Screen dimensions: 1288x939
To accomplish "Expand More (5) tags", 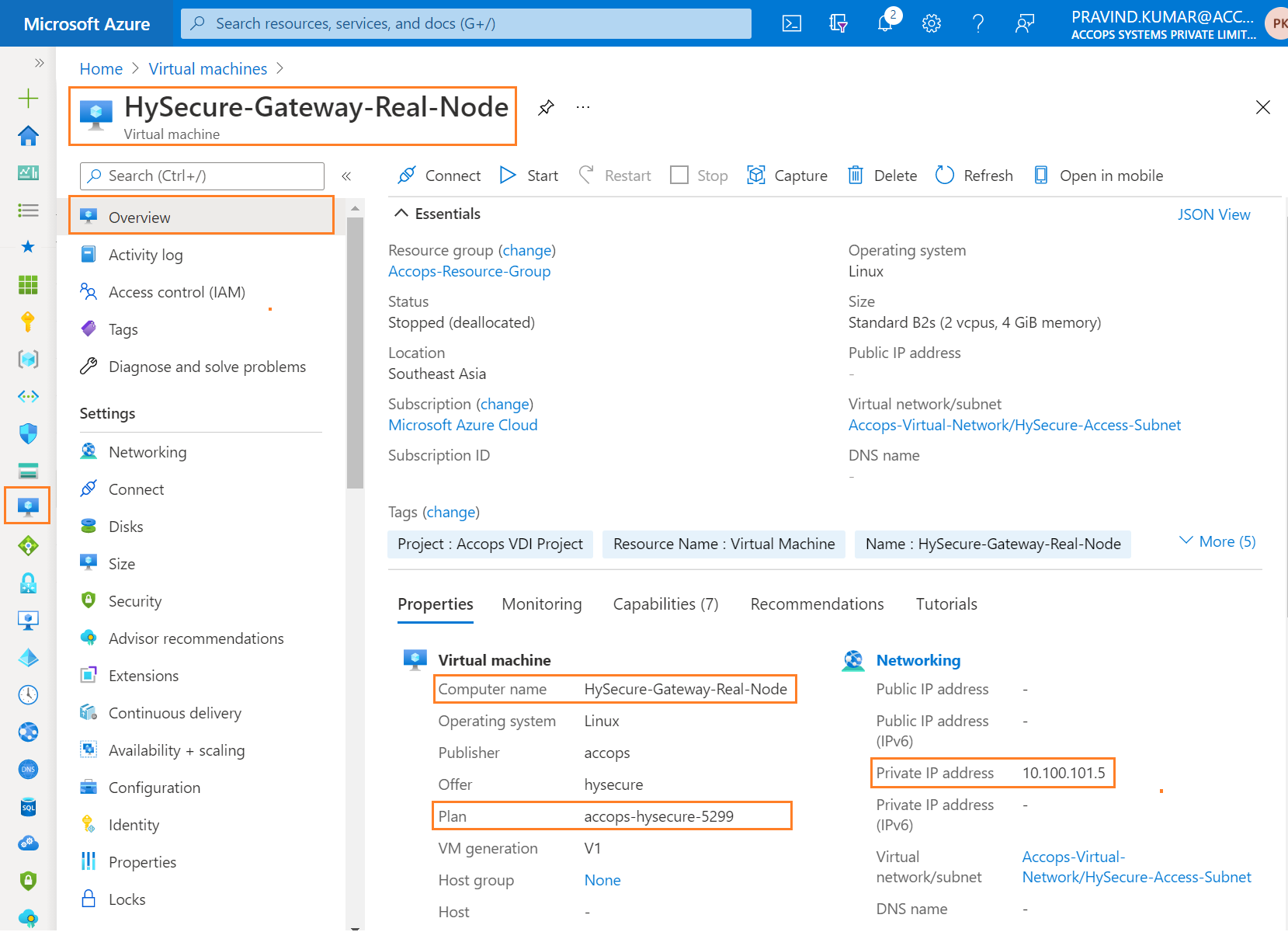I will [1217, 541].
